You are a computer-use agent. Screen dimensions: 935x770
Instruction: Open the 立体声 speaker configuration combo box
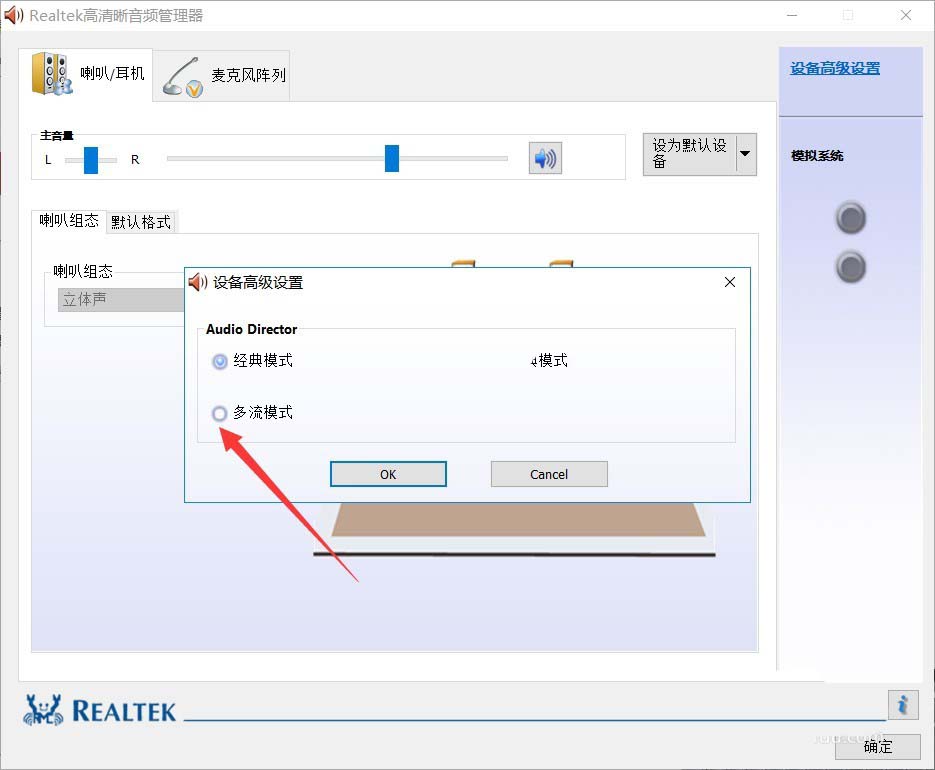pyautogui.click(x=120, y=299)
